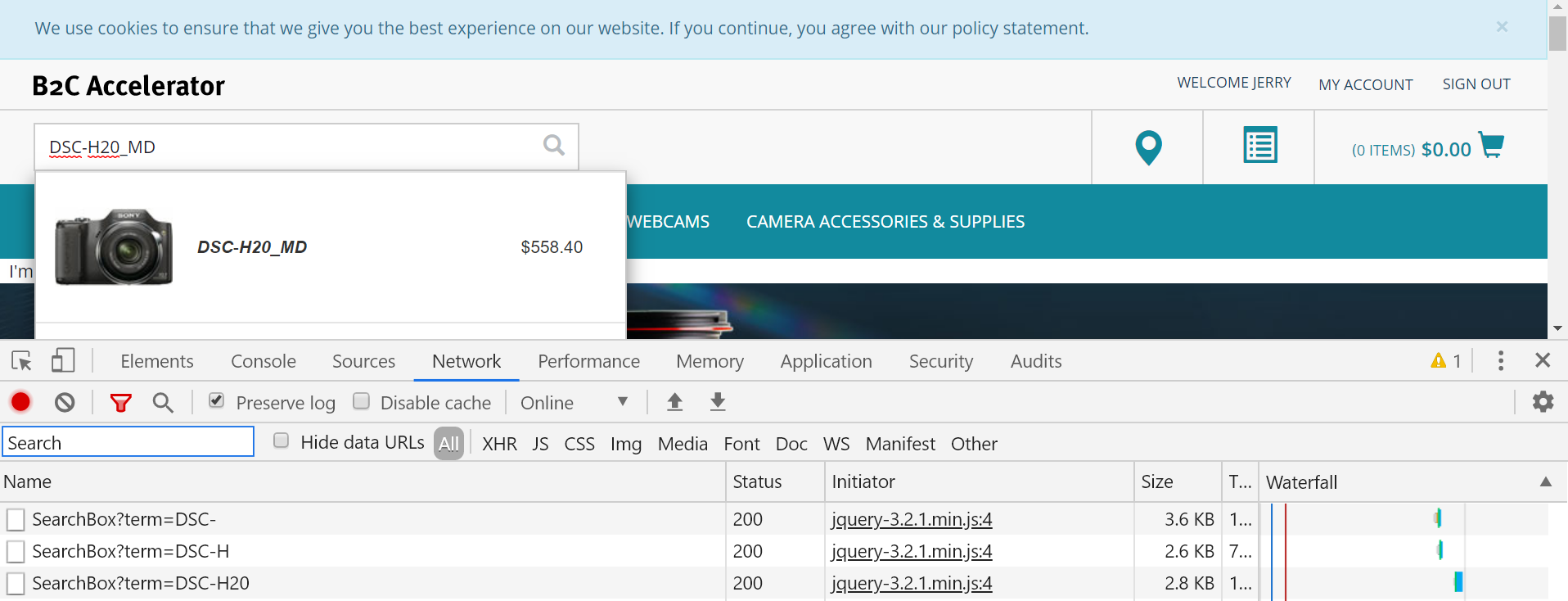Open the DSC-H20_MD suggestion product name
Image resolution: width=1568 pixels, height=601 pixels.
252,247
